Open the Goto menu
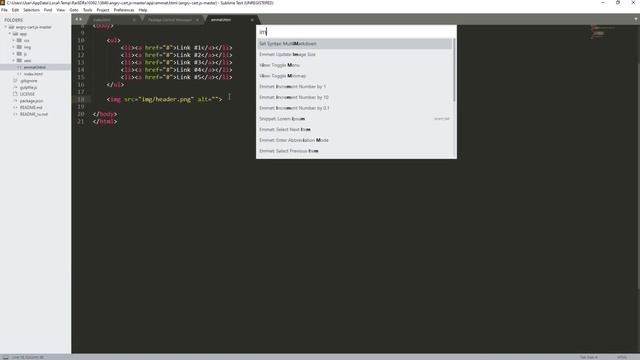Viewport: 640px width, 360px height. 74,10
